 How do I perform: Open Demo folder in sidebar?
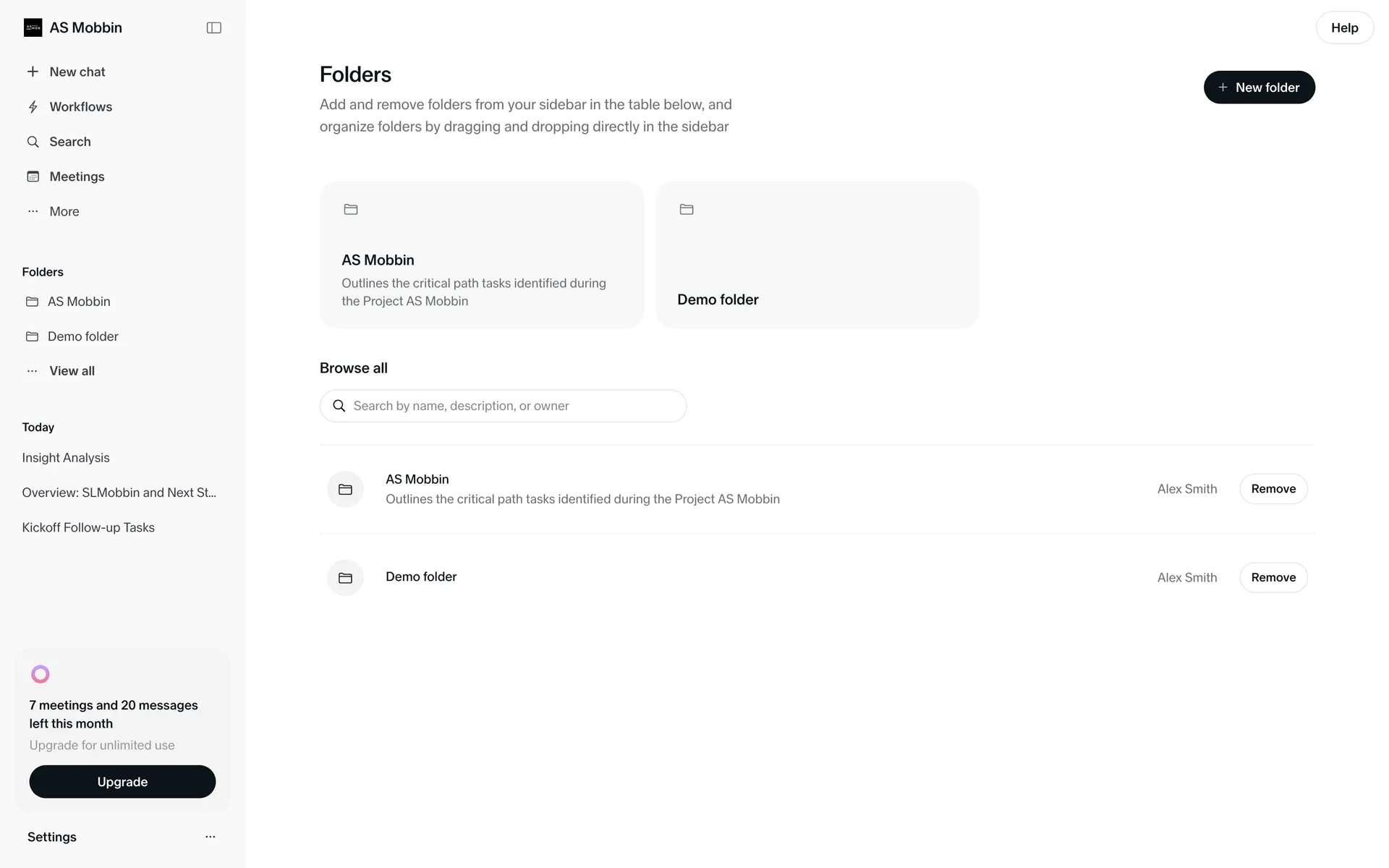pos(82,336)
